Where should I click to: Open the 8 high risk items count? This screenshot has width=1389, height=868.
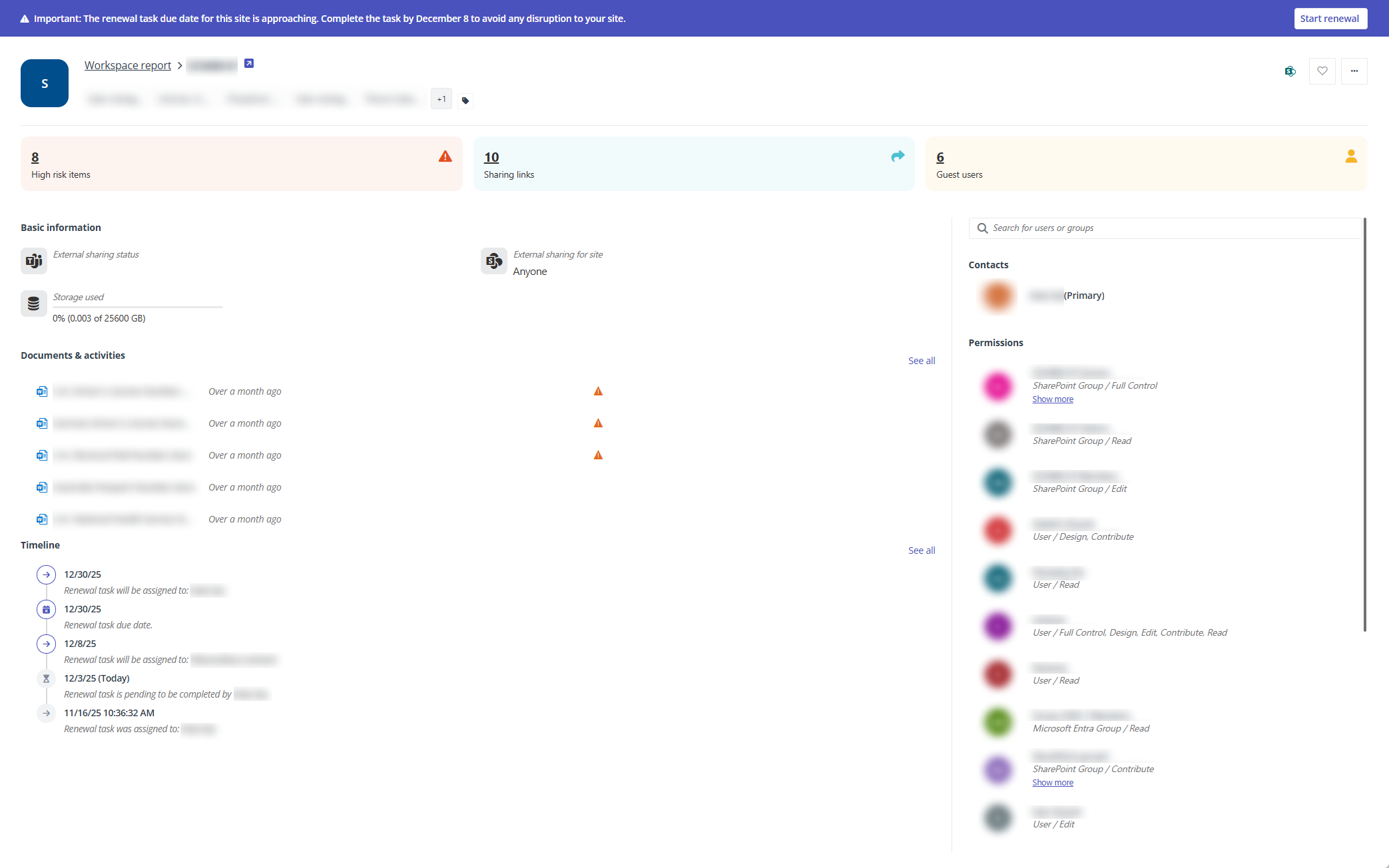[35, 157]
